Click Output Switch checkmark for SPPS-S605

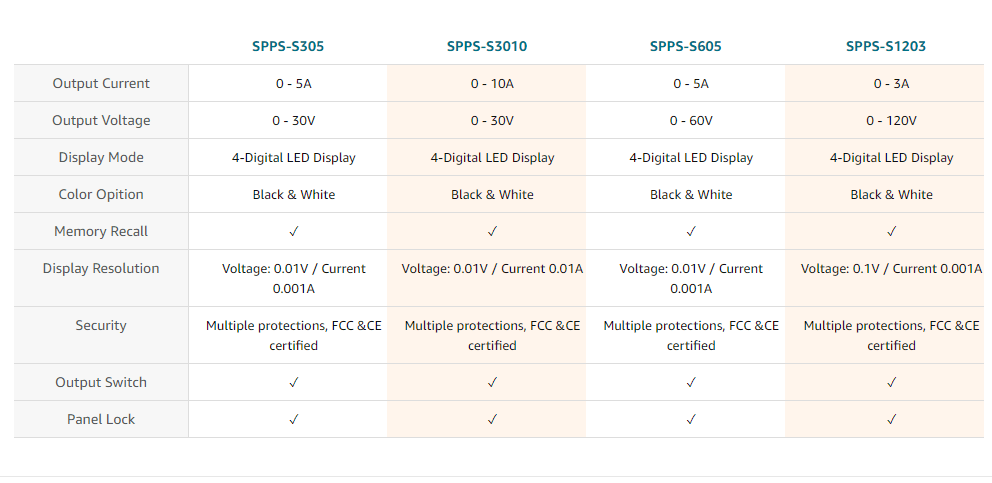click(x=691, y=382)
